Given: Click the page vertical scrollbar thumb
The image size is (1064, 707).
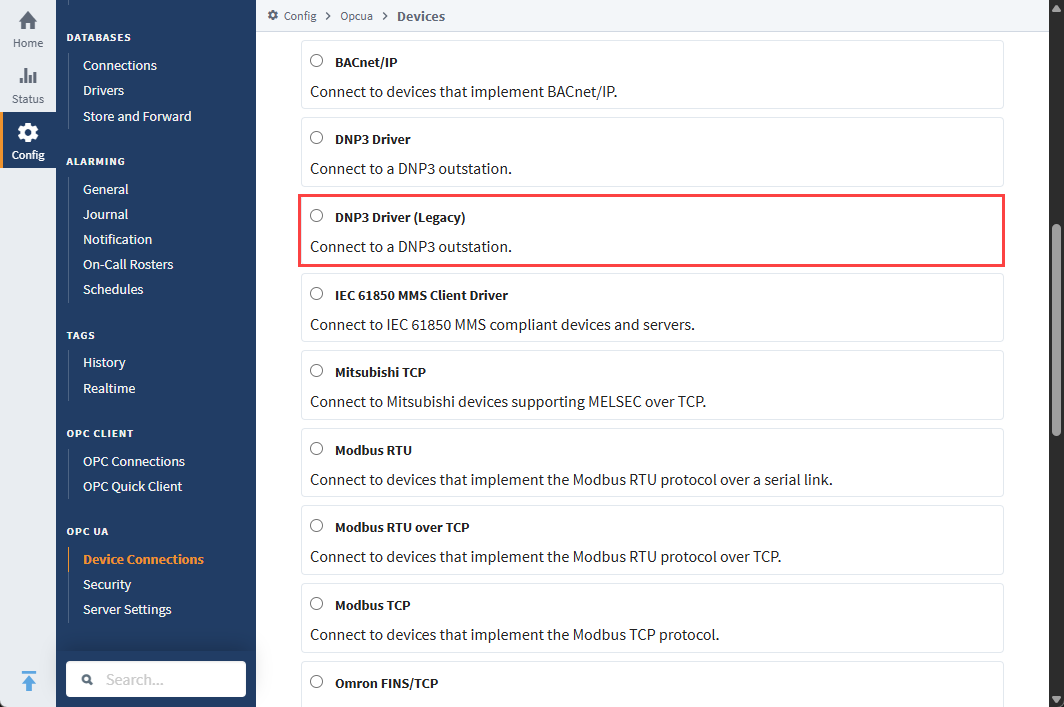Looking at the screenshot, I should click(x=1056, y=330).
